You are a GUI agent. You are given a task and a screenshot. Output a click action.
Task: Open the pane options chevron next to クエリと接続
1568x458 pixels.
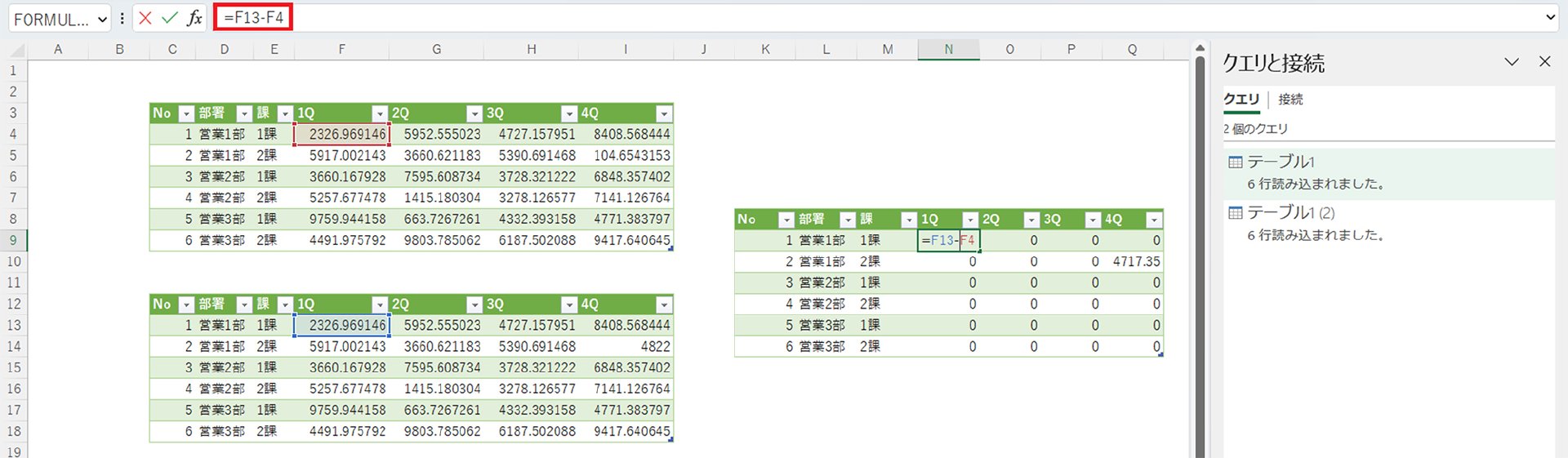1512,61
